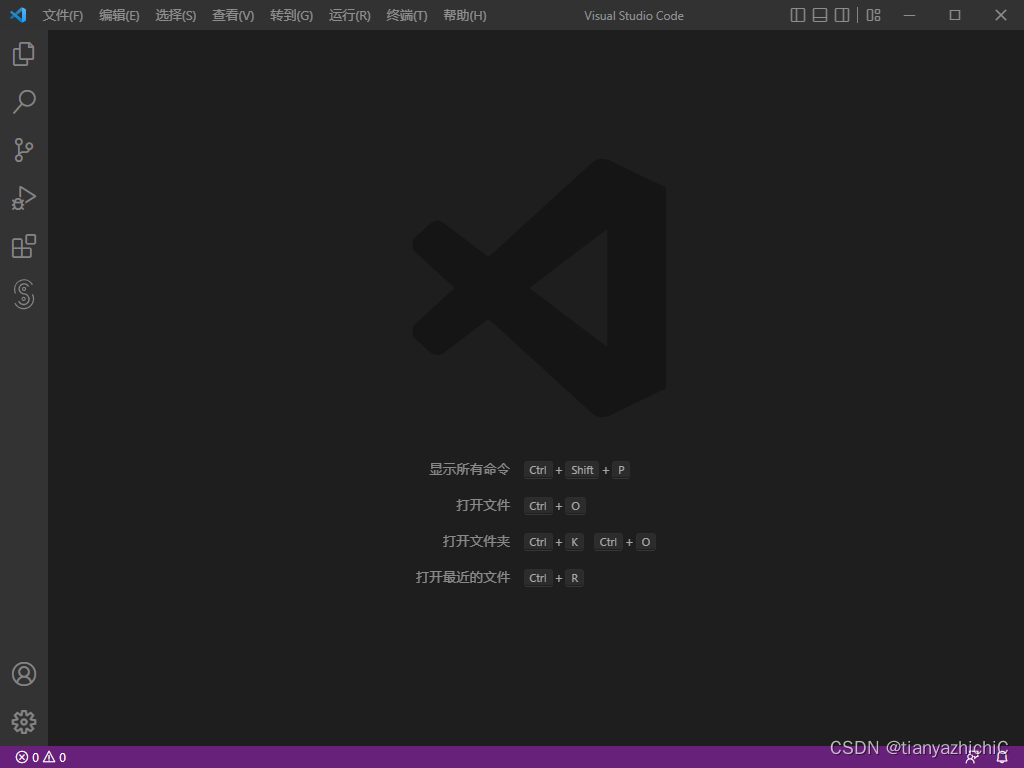Open the 编辑(E) menu

[x=119, y=15]
